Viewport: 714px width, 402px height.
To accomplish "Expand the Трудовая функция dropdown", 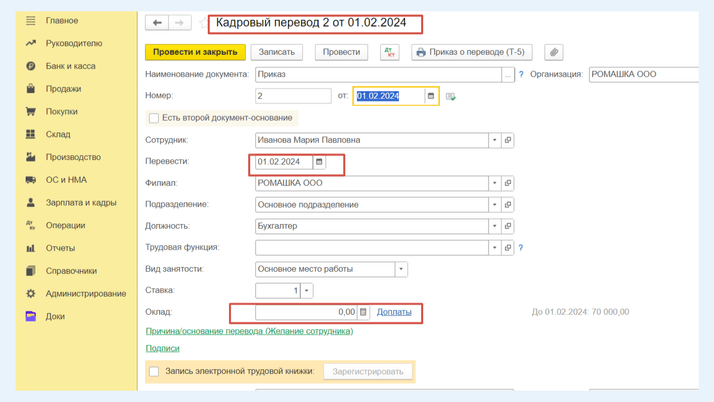I will tap(495, 248).
